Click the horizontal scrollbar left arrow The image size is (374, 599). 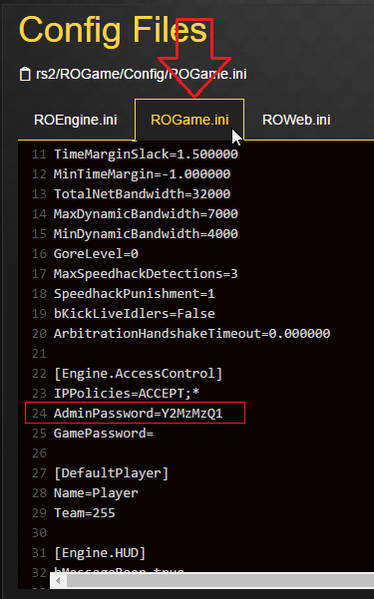pyautogui.click(x=58, y=581)
